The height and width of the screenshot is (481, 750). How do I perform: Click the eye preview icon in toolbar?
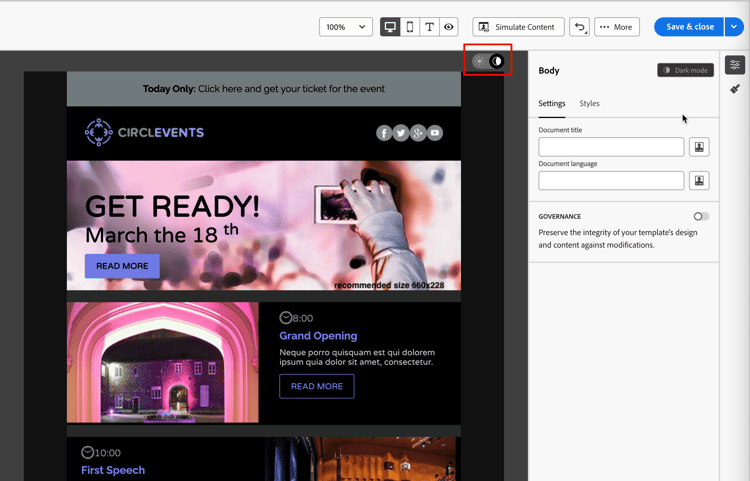pyautogui.click(x=449, y=27)
